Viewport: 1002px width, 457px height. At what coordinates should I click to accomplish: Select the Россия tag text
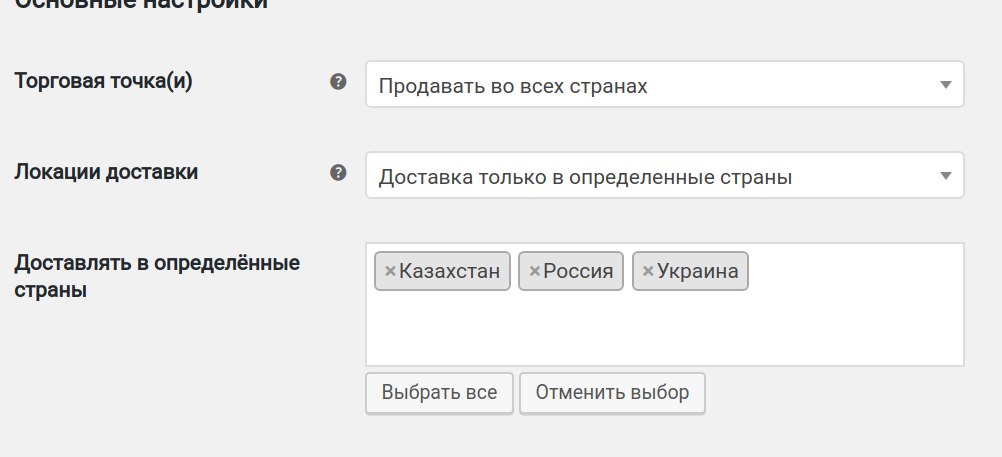(x=578, y=271)
